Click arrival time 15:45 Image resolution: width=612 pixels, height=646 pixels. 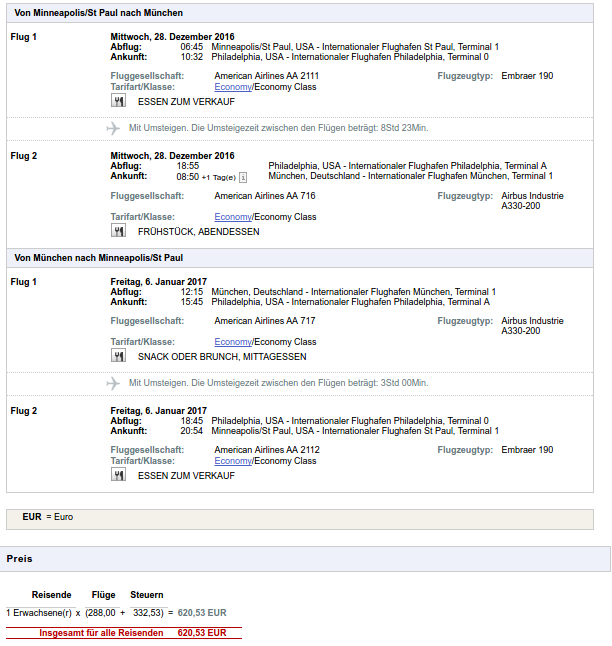[192, 302]
